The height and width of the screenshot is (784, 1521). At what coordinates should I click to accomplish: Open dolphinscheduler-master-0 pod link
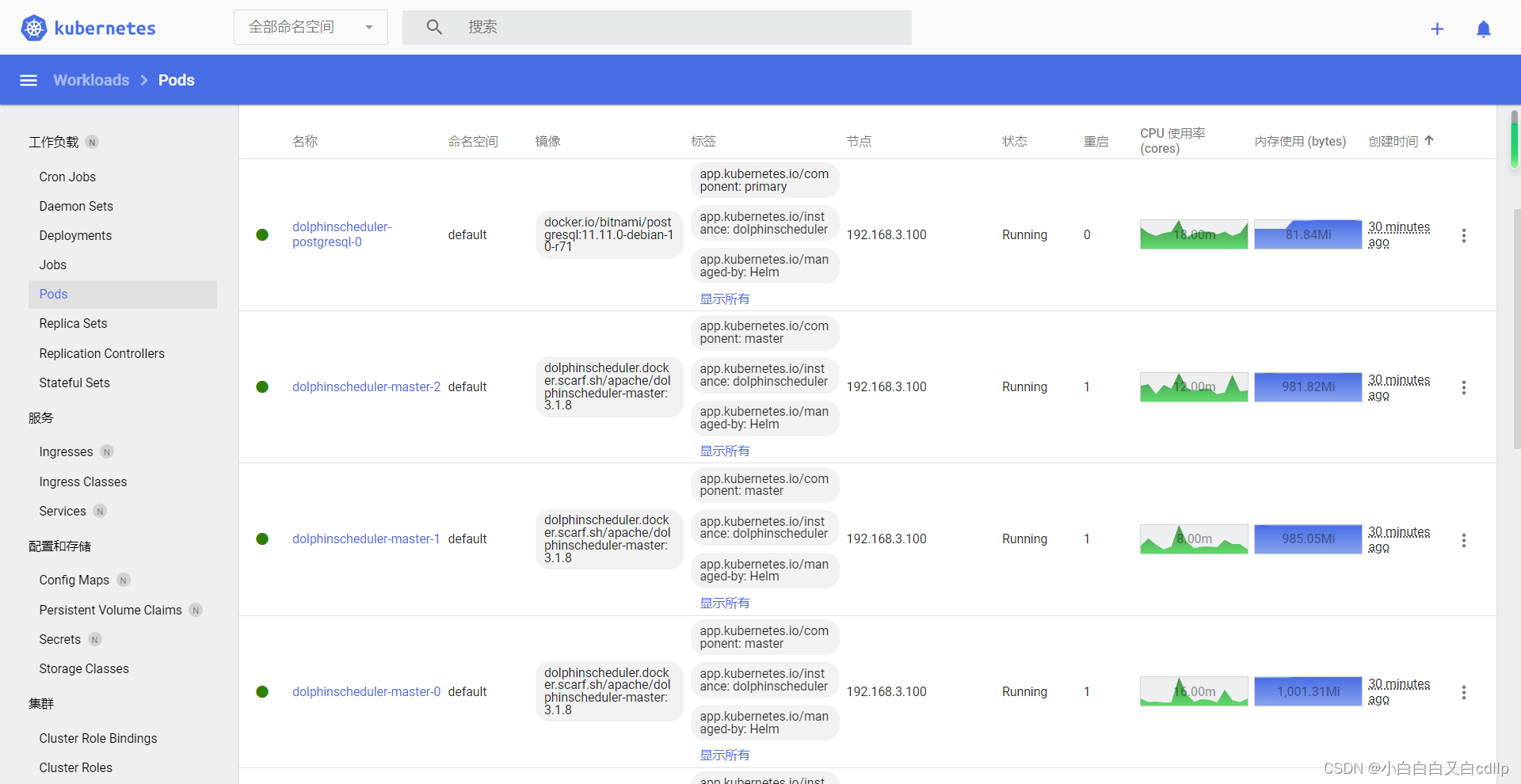366,691
